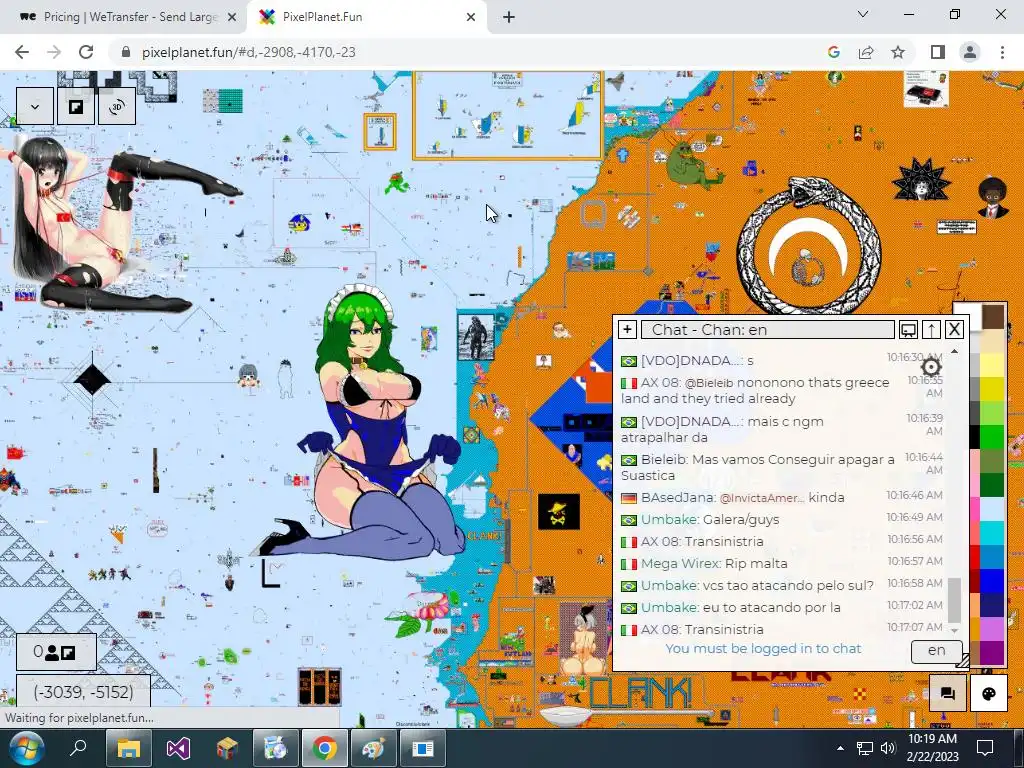Click the address bar URL

(249, 52)
